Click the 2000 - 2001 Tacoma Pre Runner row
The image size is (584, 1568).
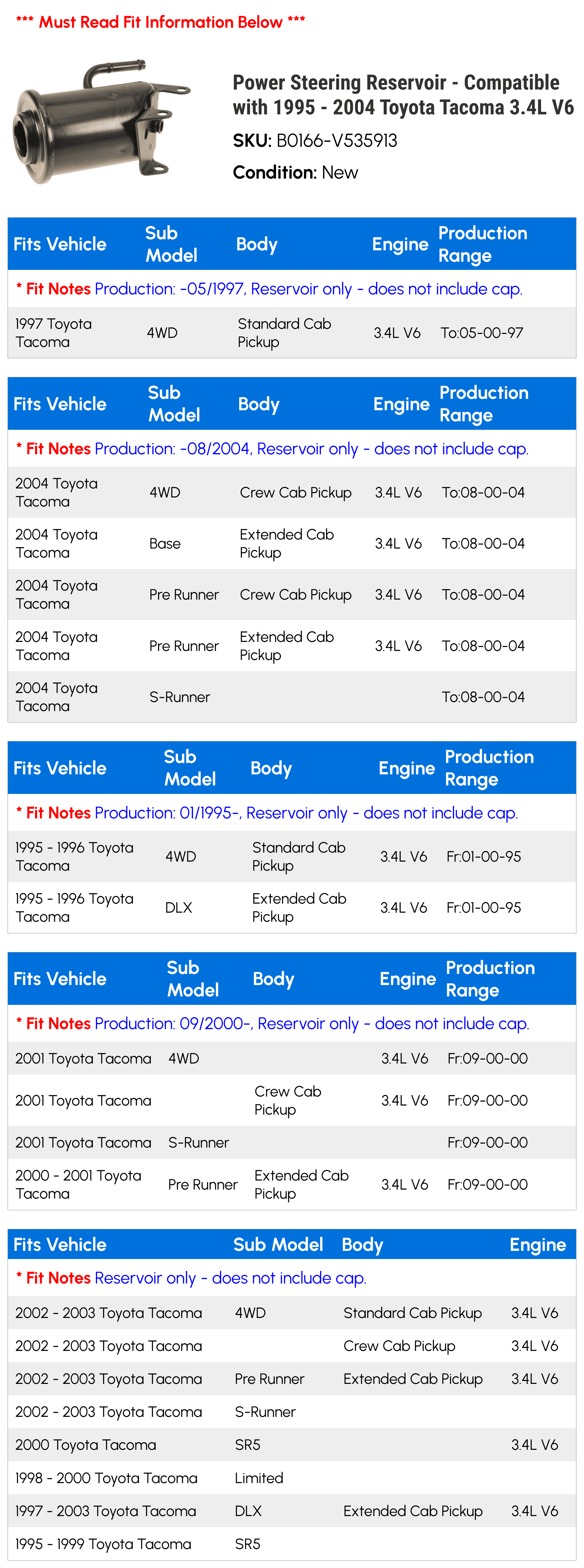[292, 1184]
